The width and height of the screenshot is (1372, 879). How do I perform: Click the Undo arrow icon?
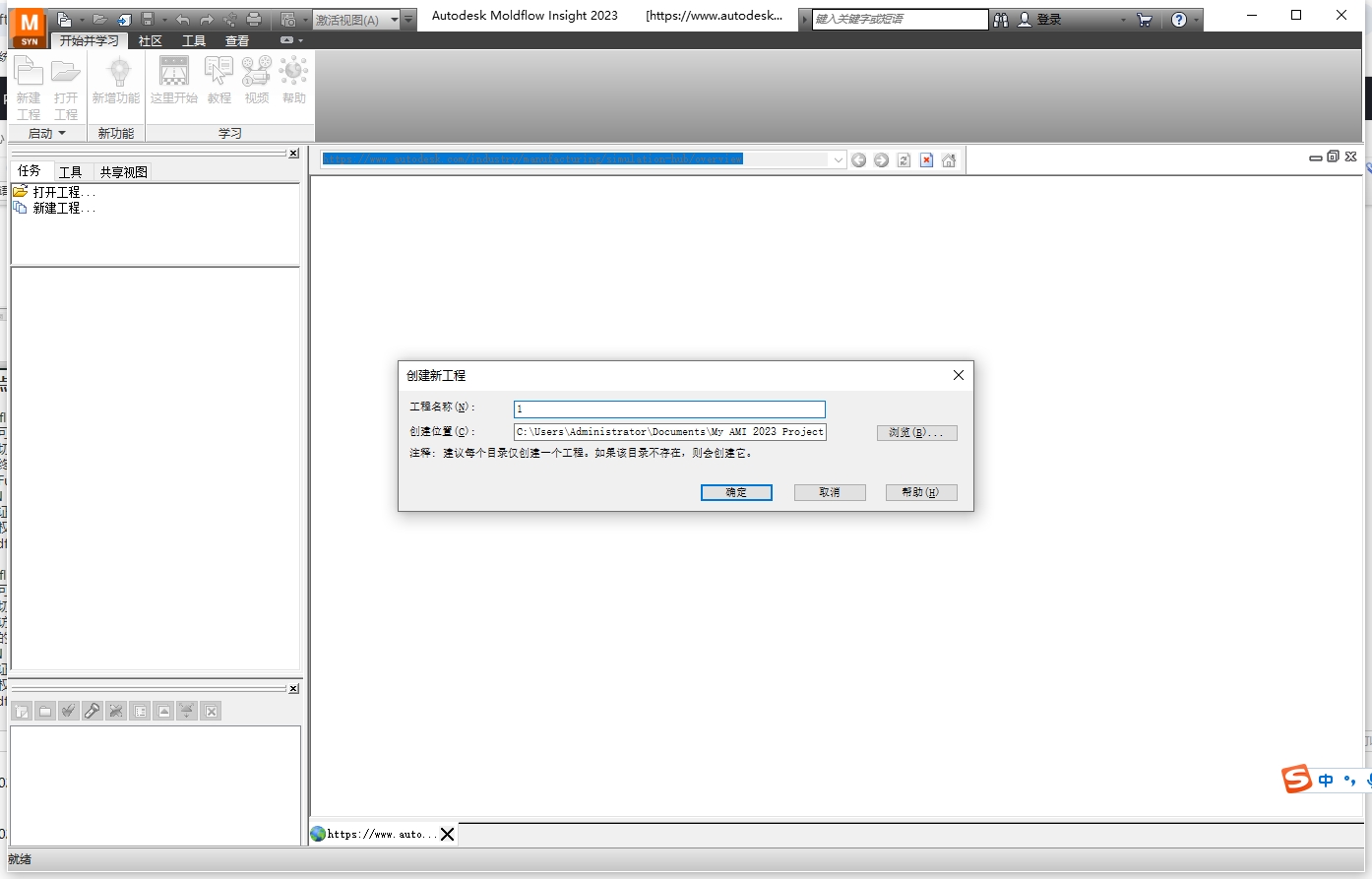[x=183, y=20]
